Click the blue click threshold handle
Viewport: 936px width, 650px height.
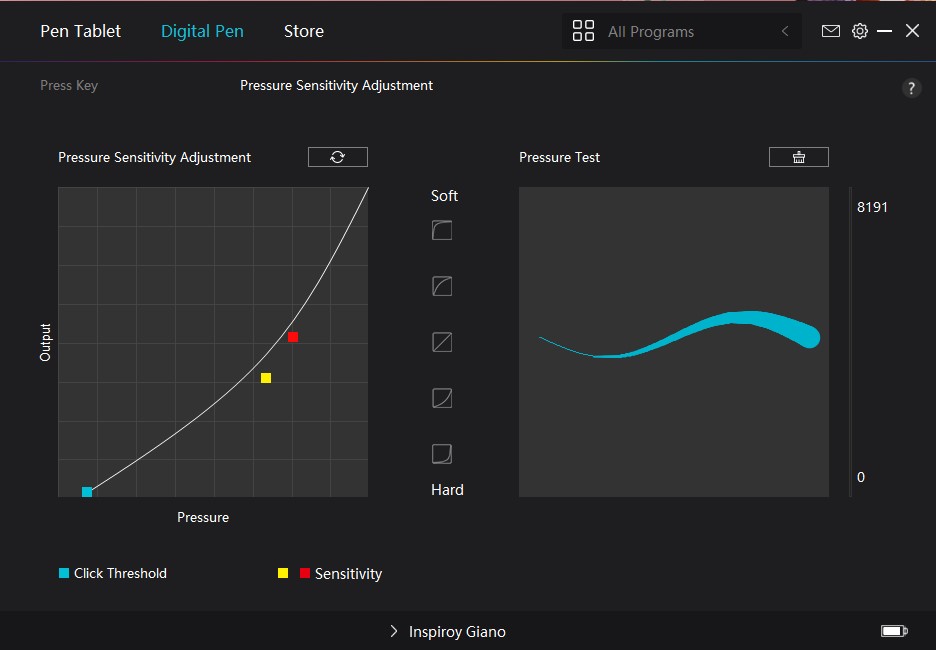pyautogui.click(x=87, y=491)
